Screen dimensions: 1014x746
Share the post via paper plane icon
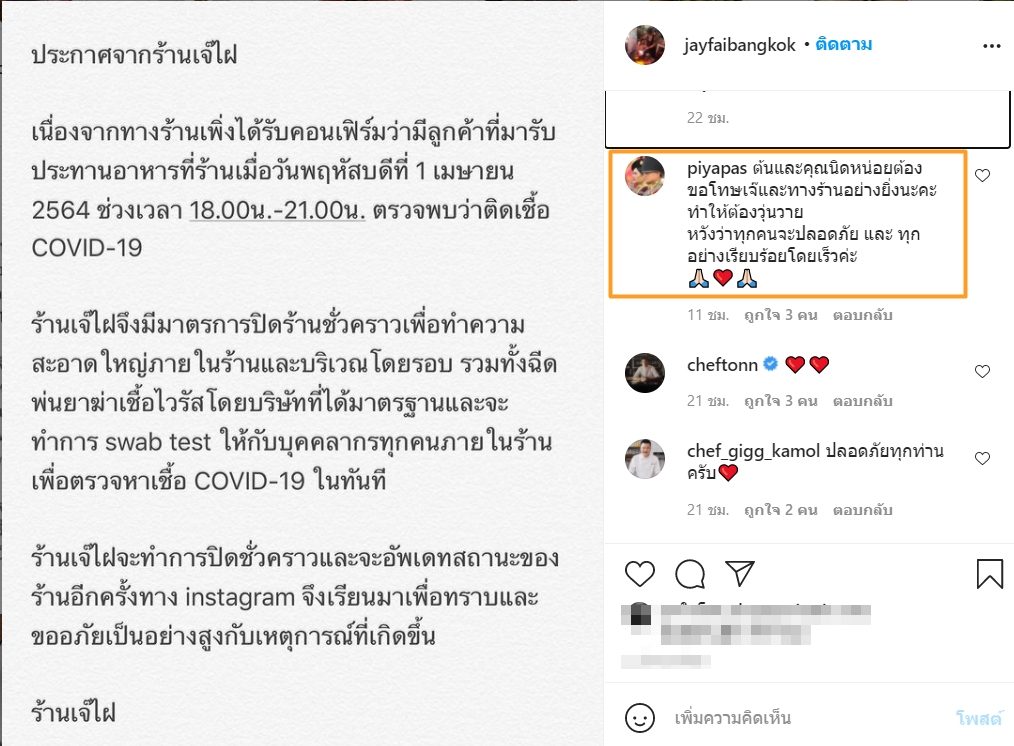point(740,573)
